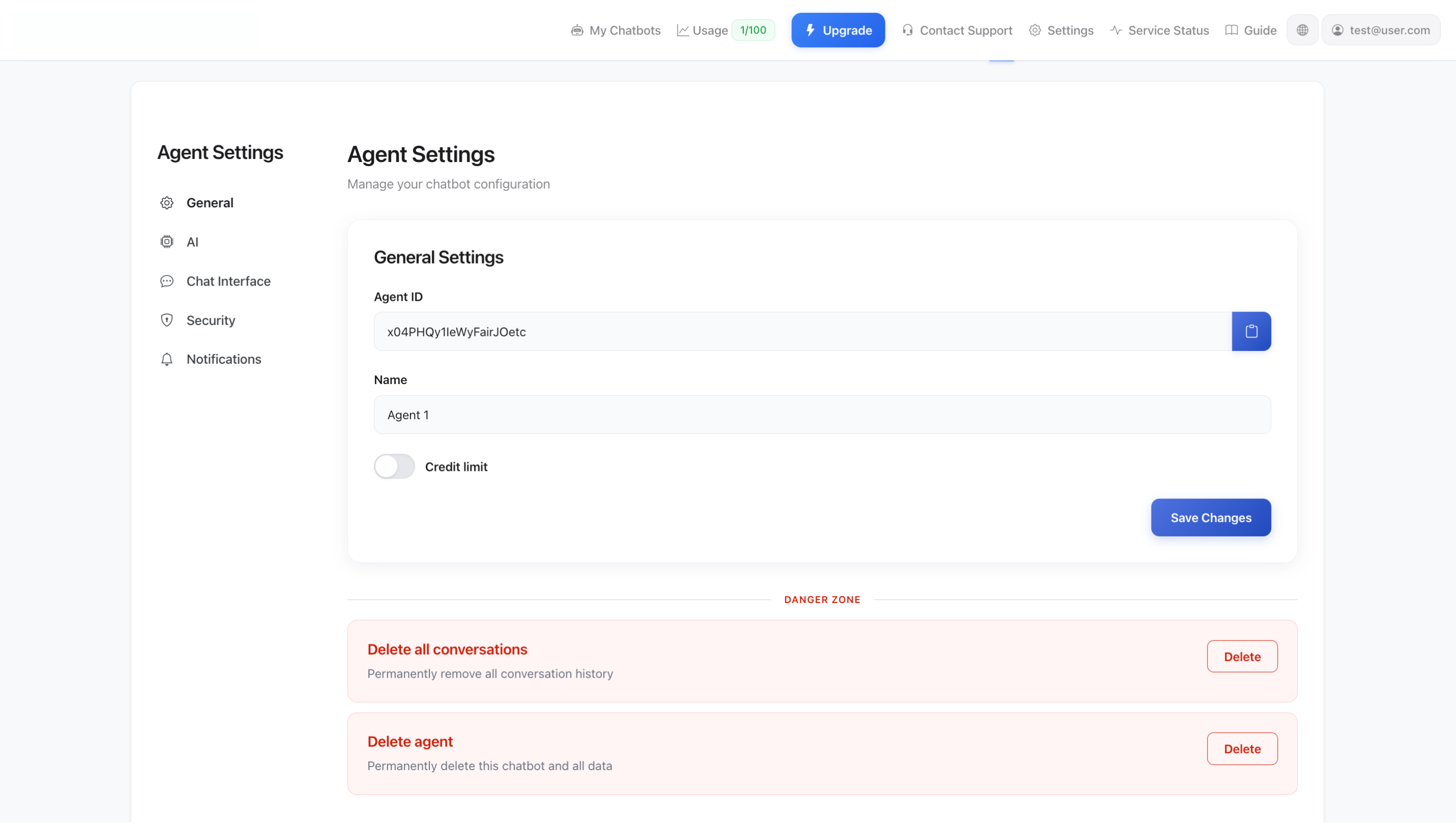This screenshot has height=824, width=1456.
Task: Open the Guide from the navbar
Action: coord(1251,30)
